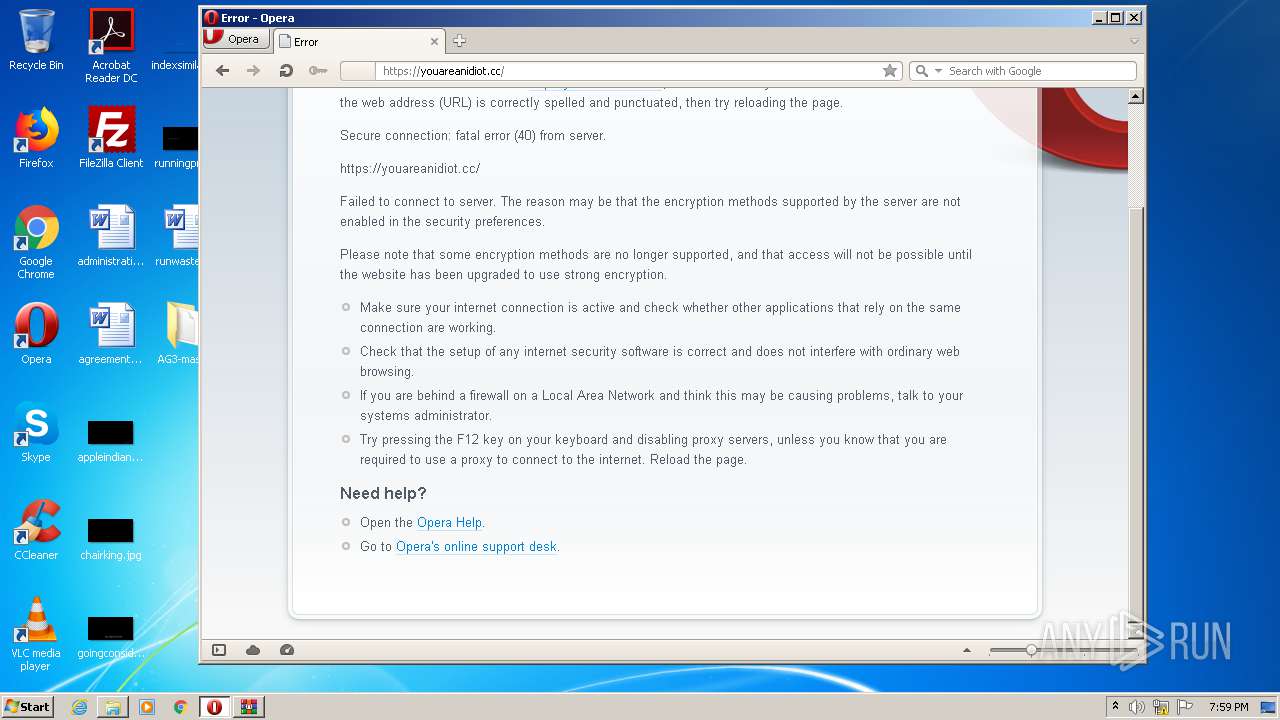Click the volume speaker tray icon
This screenshot has height=720, width=1280.
tap(1137, 707)
